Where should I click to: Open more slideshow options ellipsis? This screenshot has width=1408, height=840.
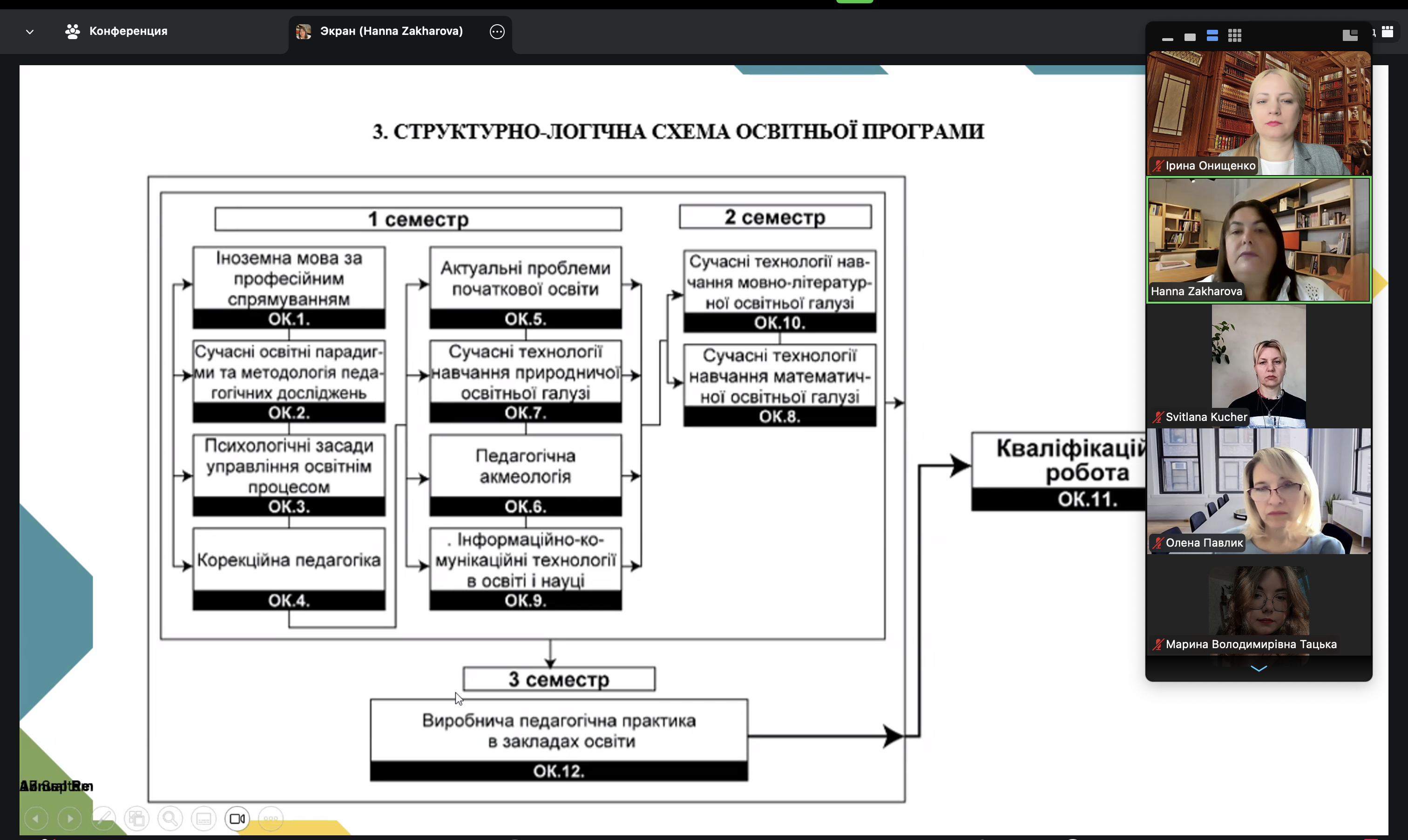click(x=271, y=819)
